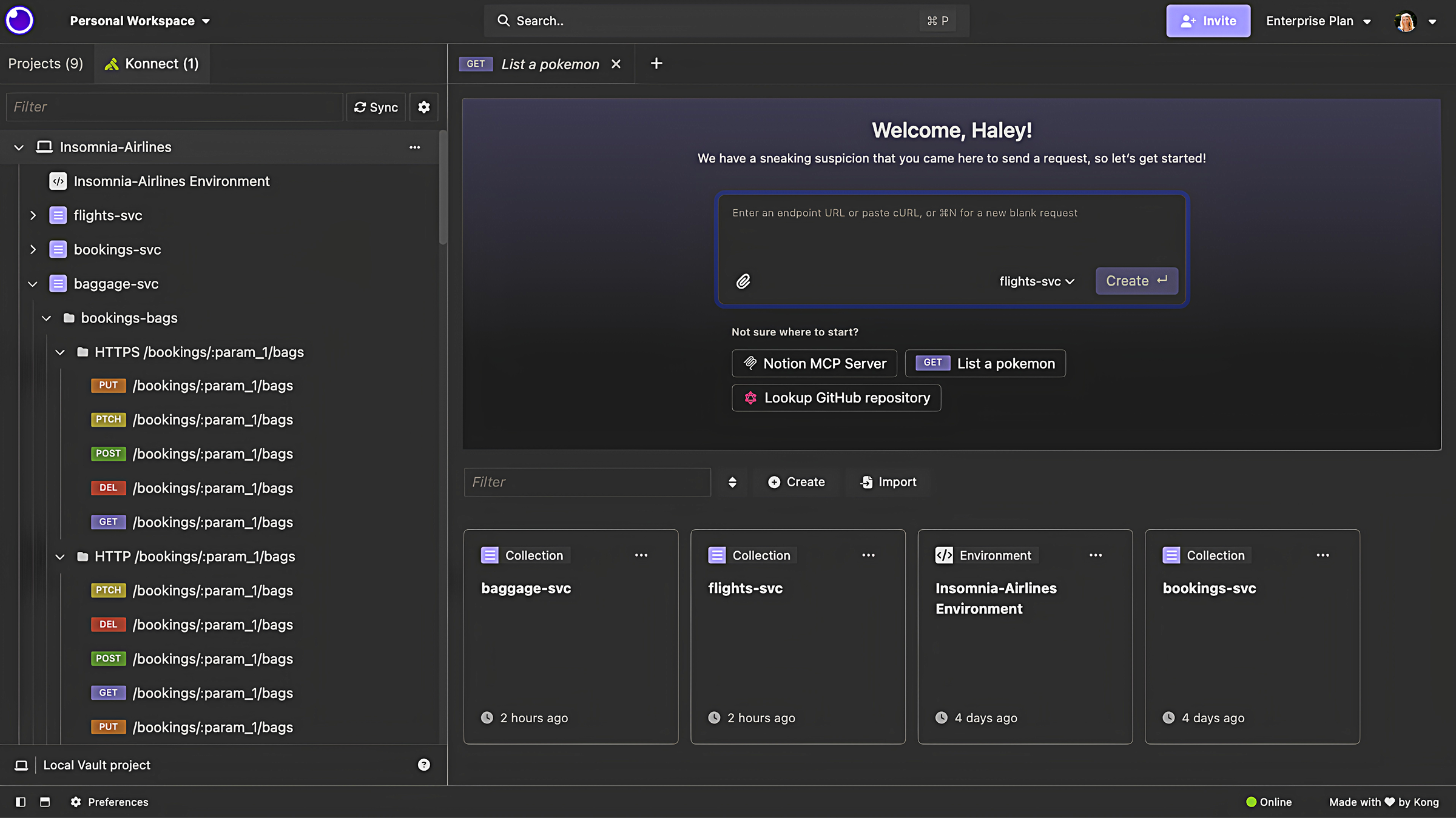Open the flights-svc collection selector dropdown
Screen dimensions: 1456x818
[x=1037, y=281]
